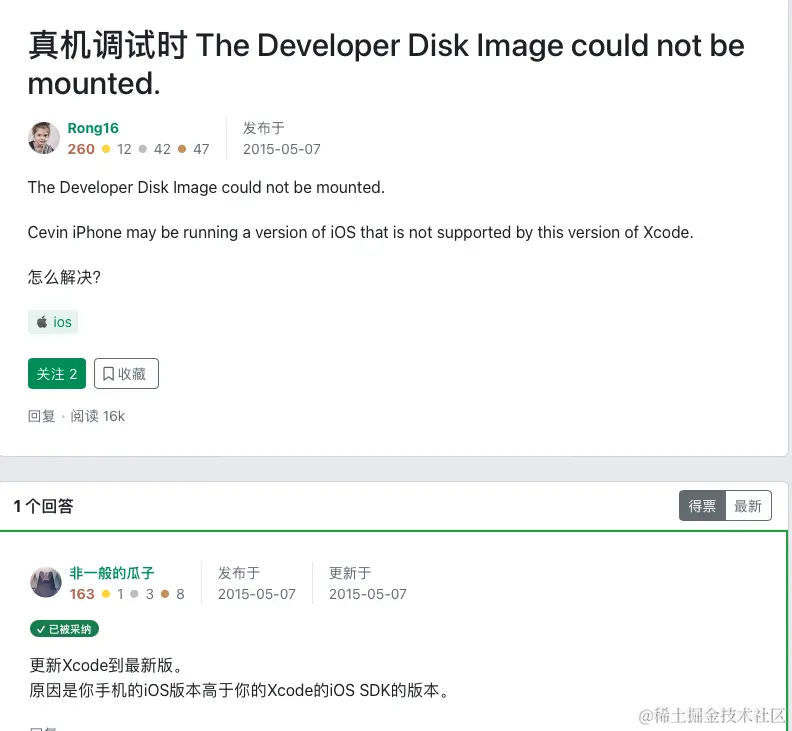Image resolution: width=792 pixels, height=731 pixels.
Task: Click the answer's 更新于 2015-05-07 date
Action: [x=368, y=594]
